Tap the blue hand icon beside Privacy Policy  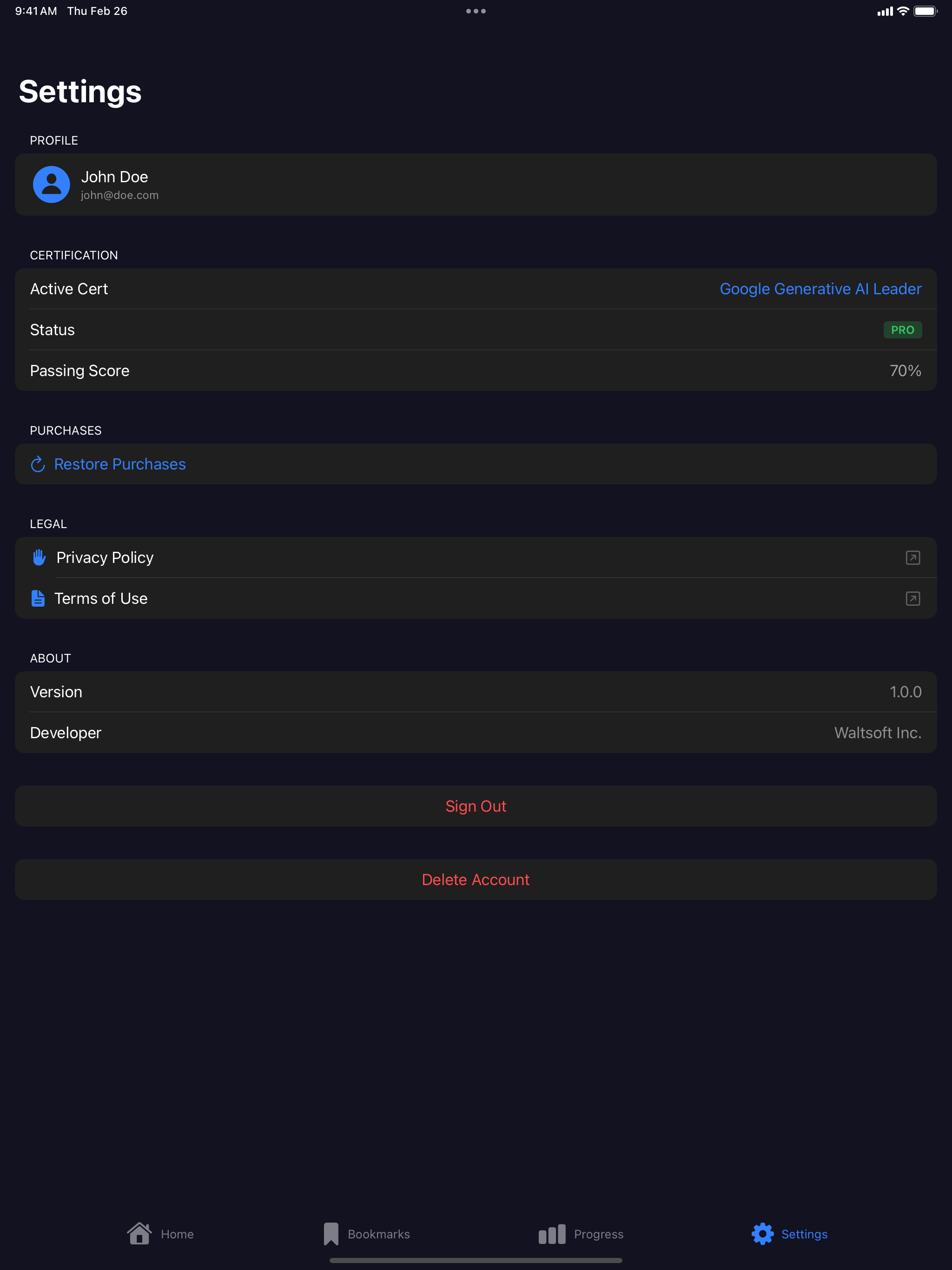[38, 557]
